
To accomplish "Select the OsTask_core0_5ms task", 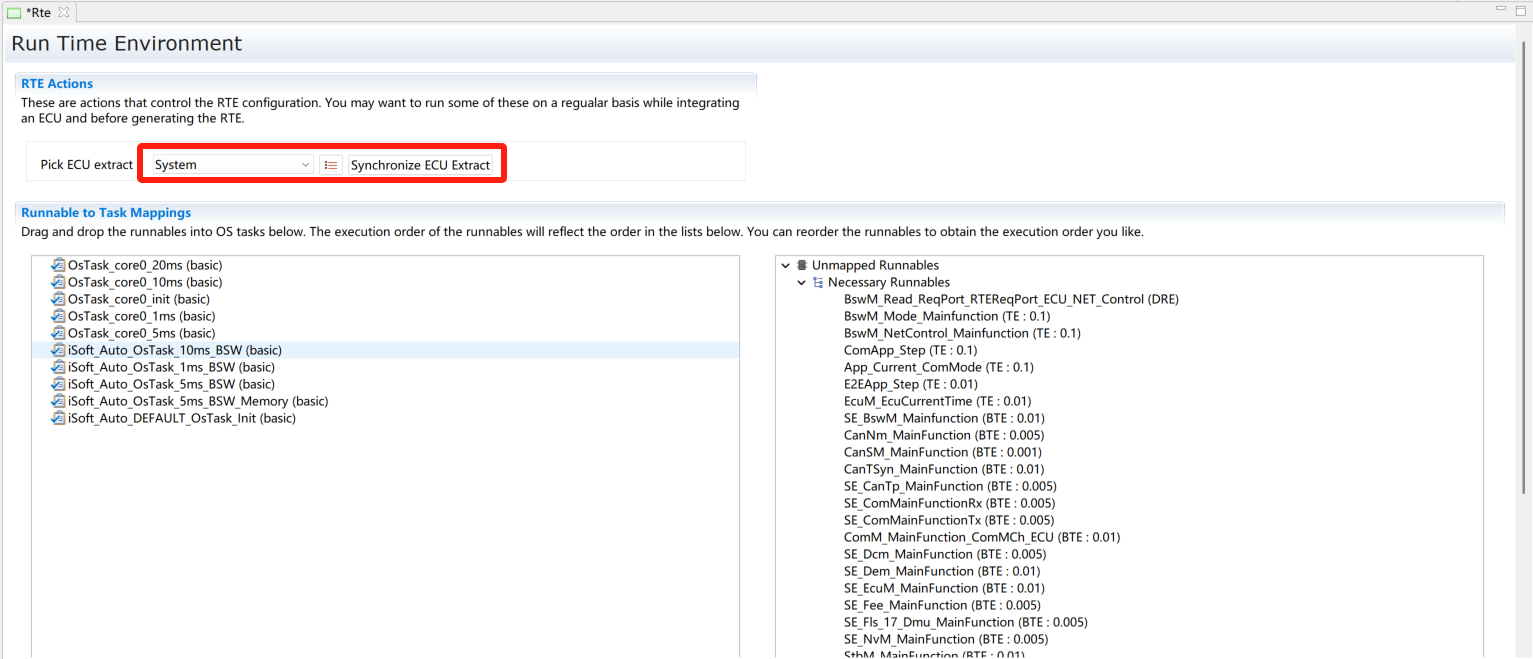I will (141, 333).
